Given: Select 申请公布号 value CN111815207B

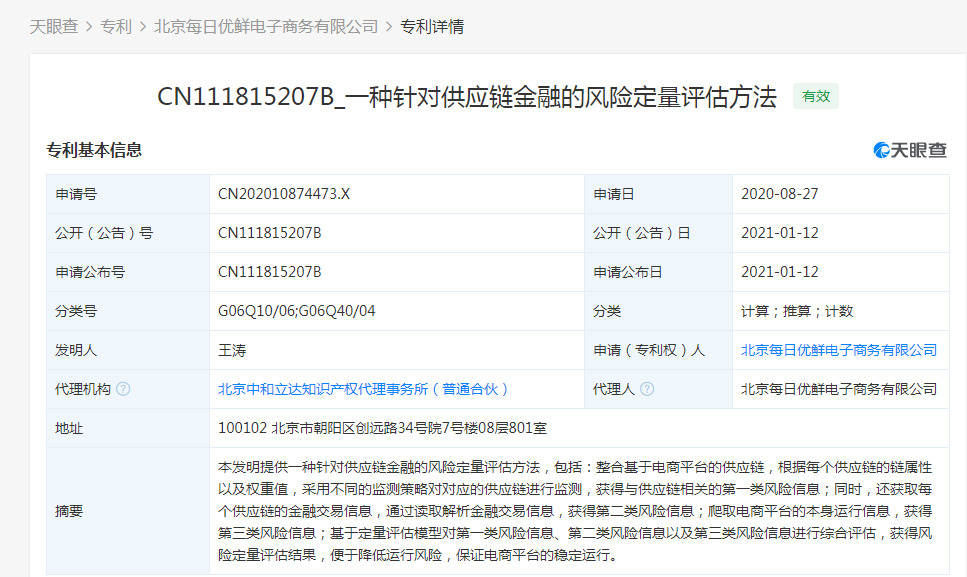Looking at the screenshot, I should pyautogui.click(x=270, y=272).
